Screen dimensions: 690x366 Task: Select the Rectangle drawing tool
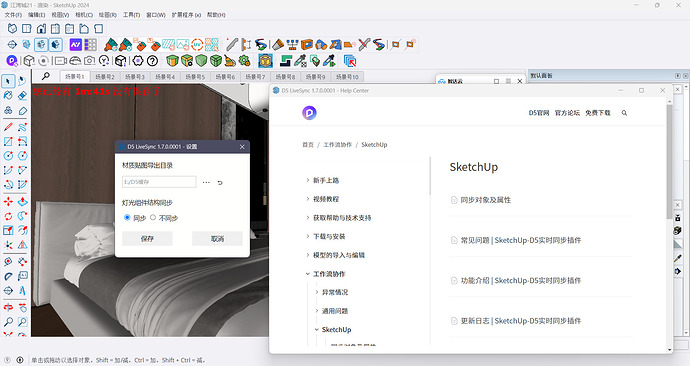[8, 142]
